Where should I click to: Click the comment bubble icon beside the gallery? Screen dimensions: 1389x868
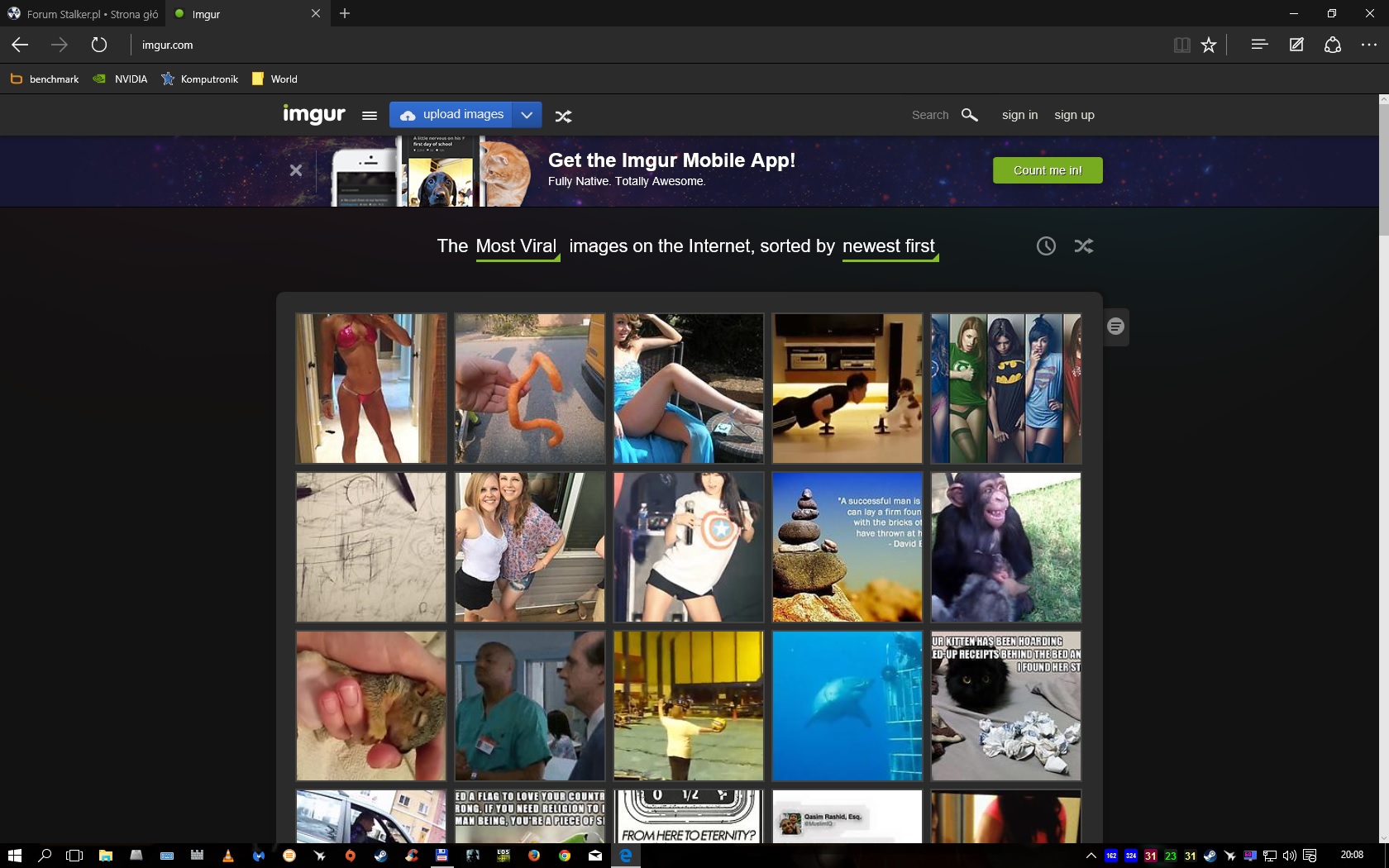click(1116, 327)
